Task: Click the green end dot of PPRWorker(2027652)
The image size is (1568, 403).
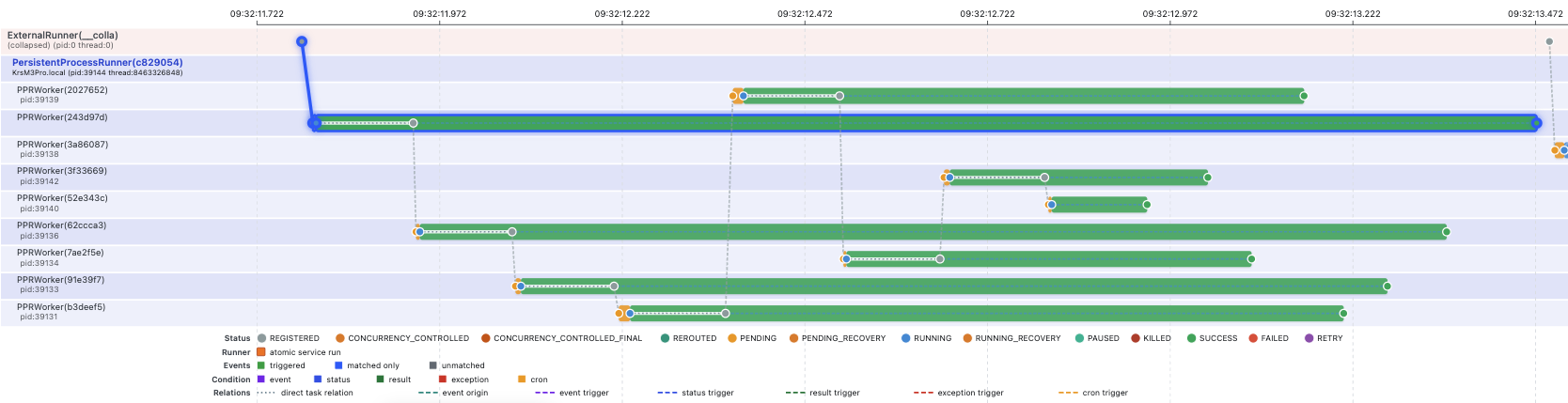Action: click(1303, 96)
